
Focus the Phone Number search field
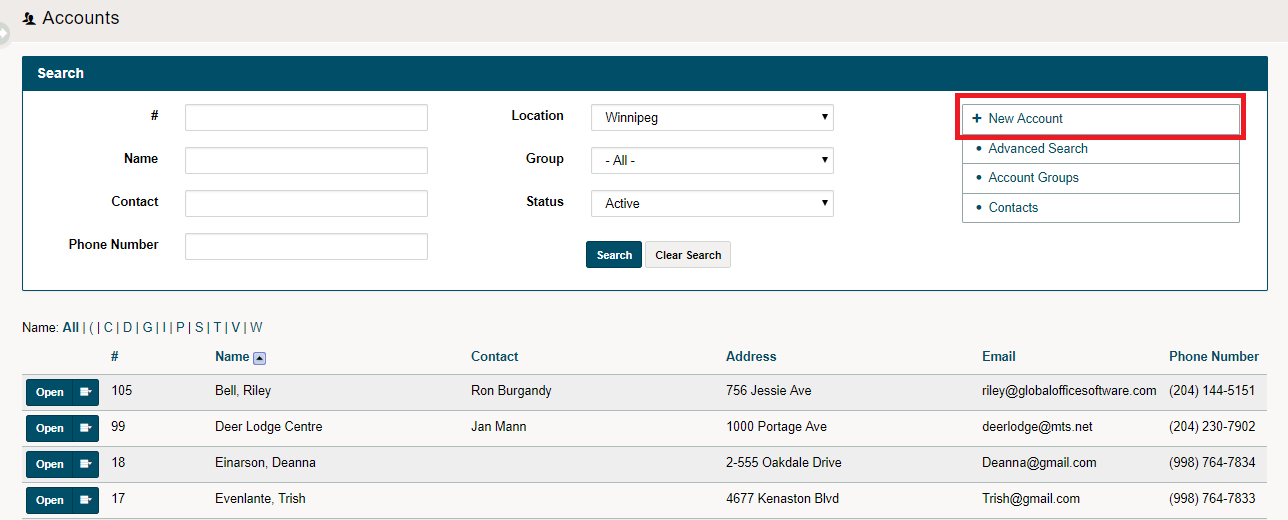(x=306, y=246)
